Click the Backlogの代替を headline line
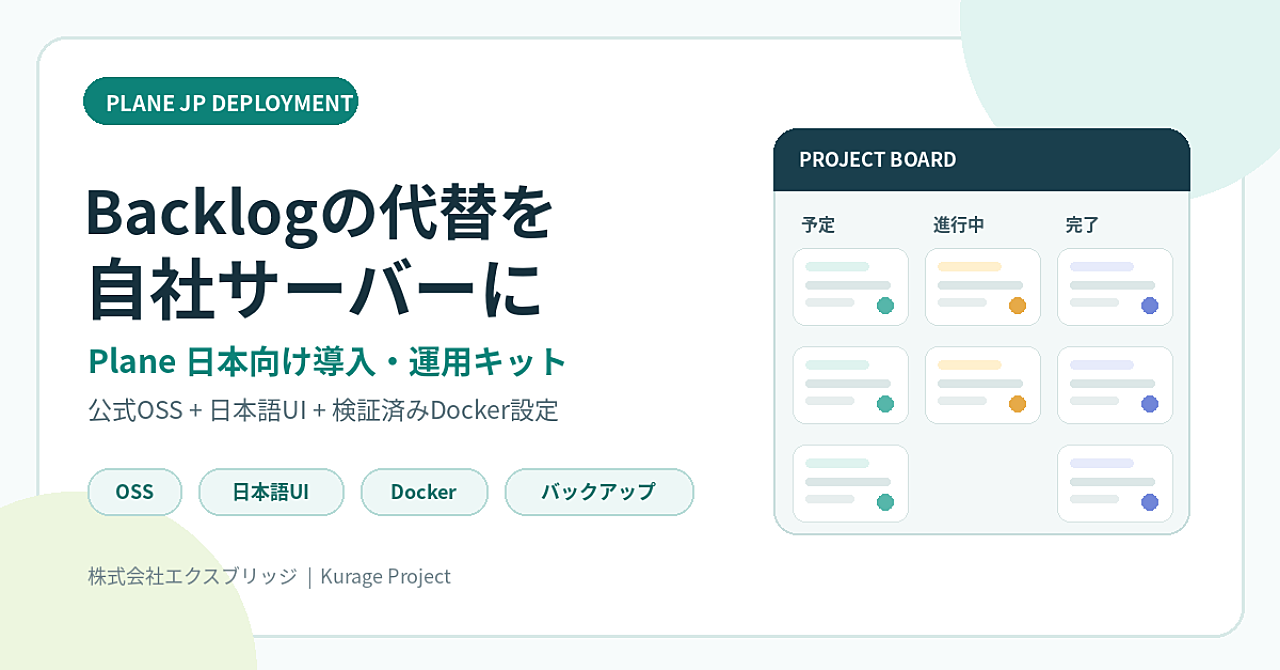 tap(319, 215)
